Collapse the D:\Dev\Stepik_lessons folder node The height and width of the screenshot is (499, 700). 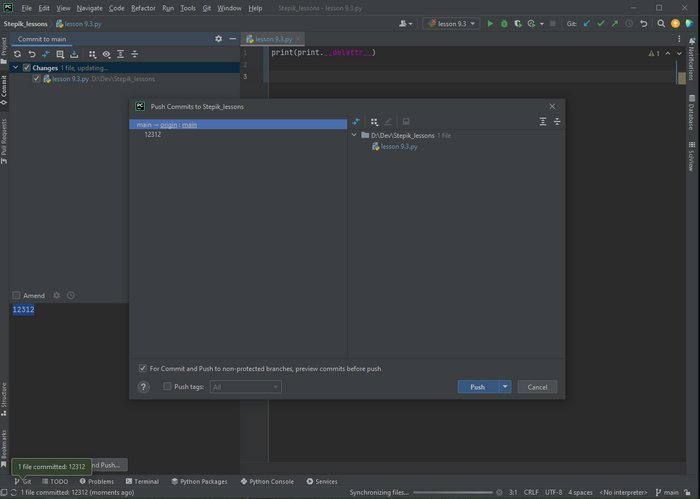click(354, 135)
